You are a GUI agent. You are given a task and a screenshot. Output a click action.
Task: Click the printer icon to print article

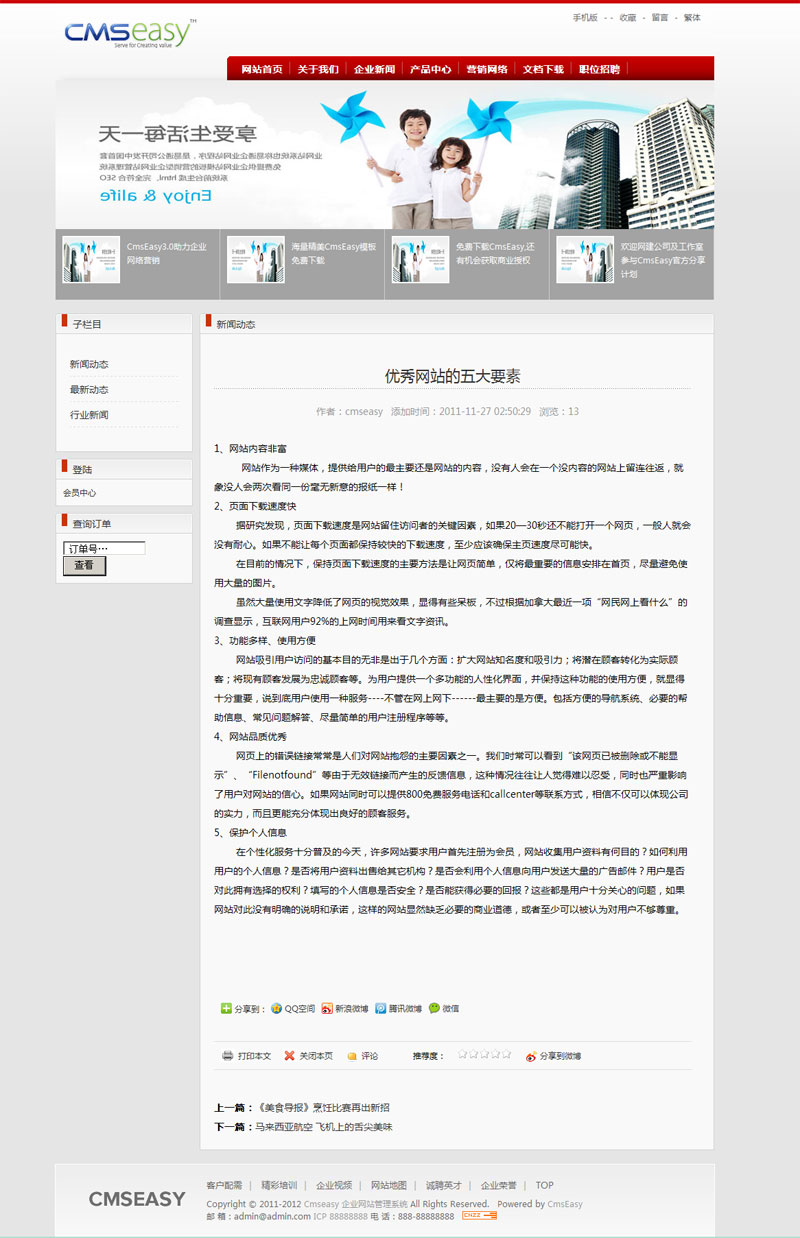coord(228,1055)
